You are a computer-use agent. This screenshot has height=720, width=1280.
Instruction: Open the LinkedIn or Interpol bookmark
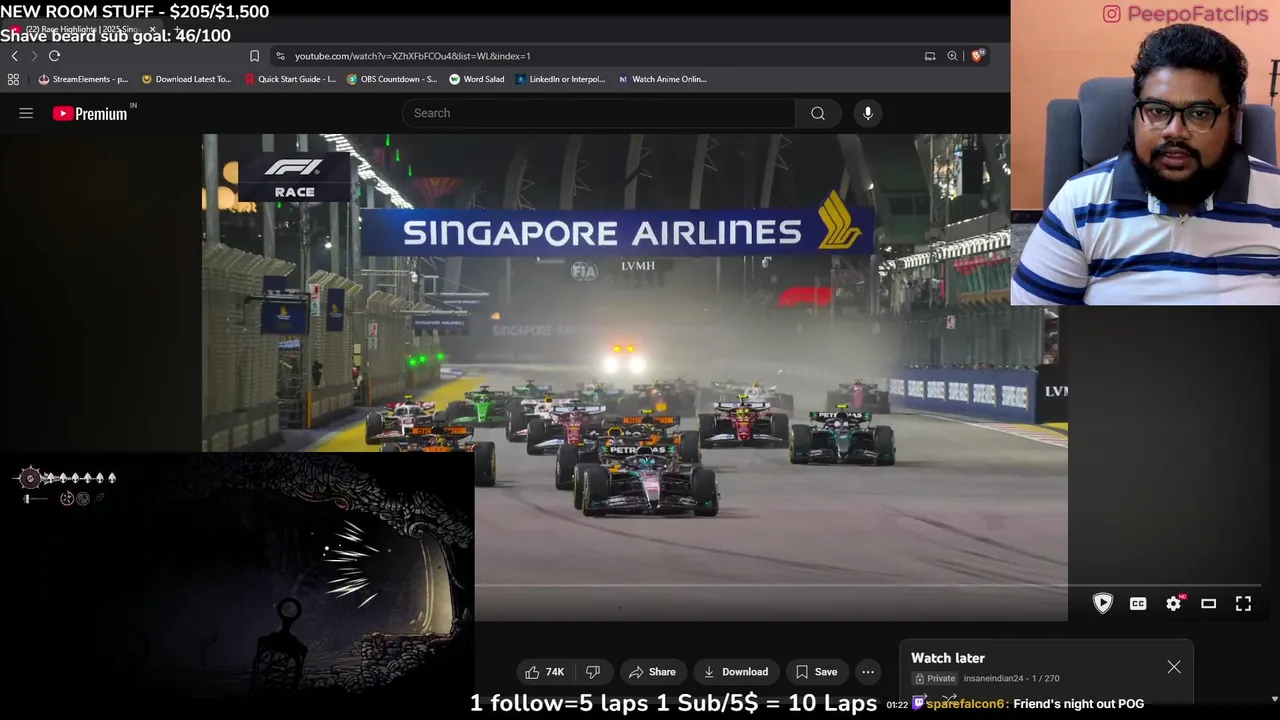560,79
